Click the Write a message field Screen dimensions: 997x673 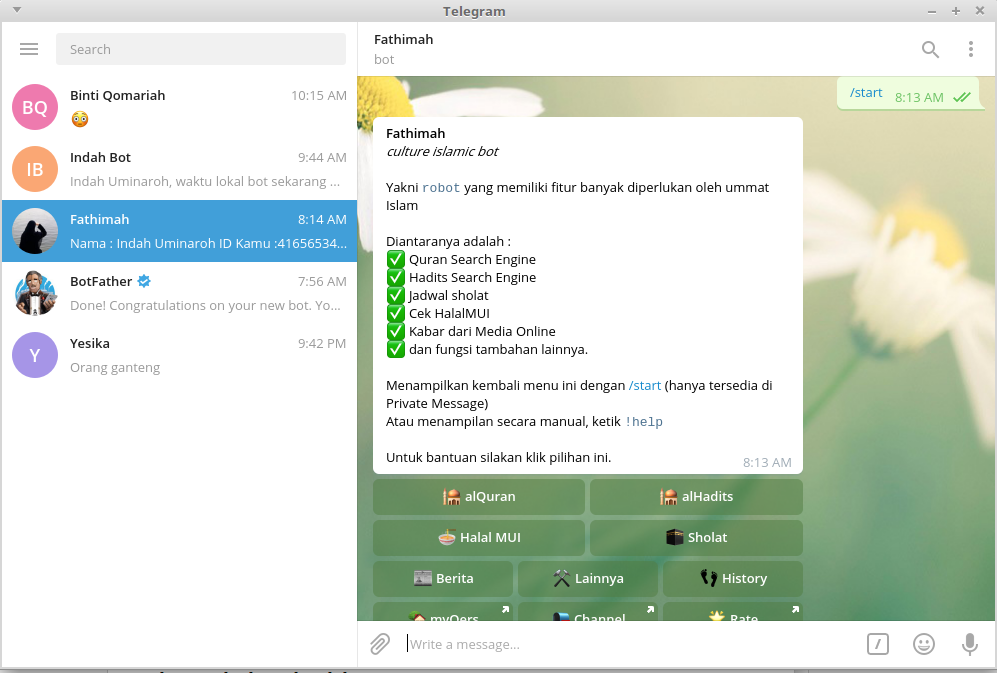coord(633,644)
